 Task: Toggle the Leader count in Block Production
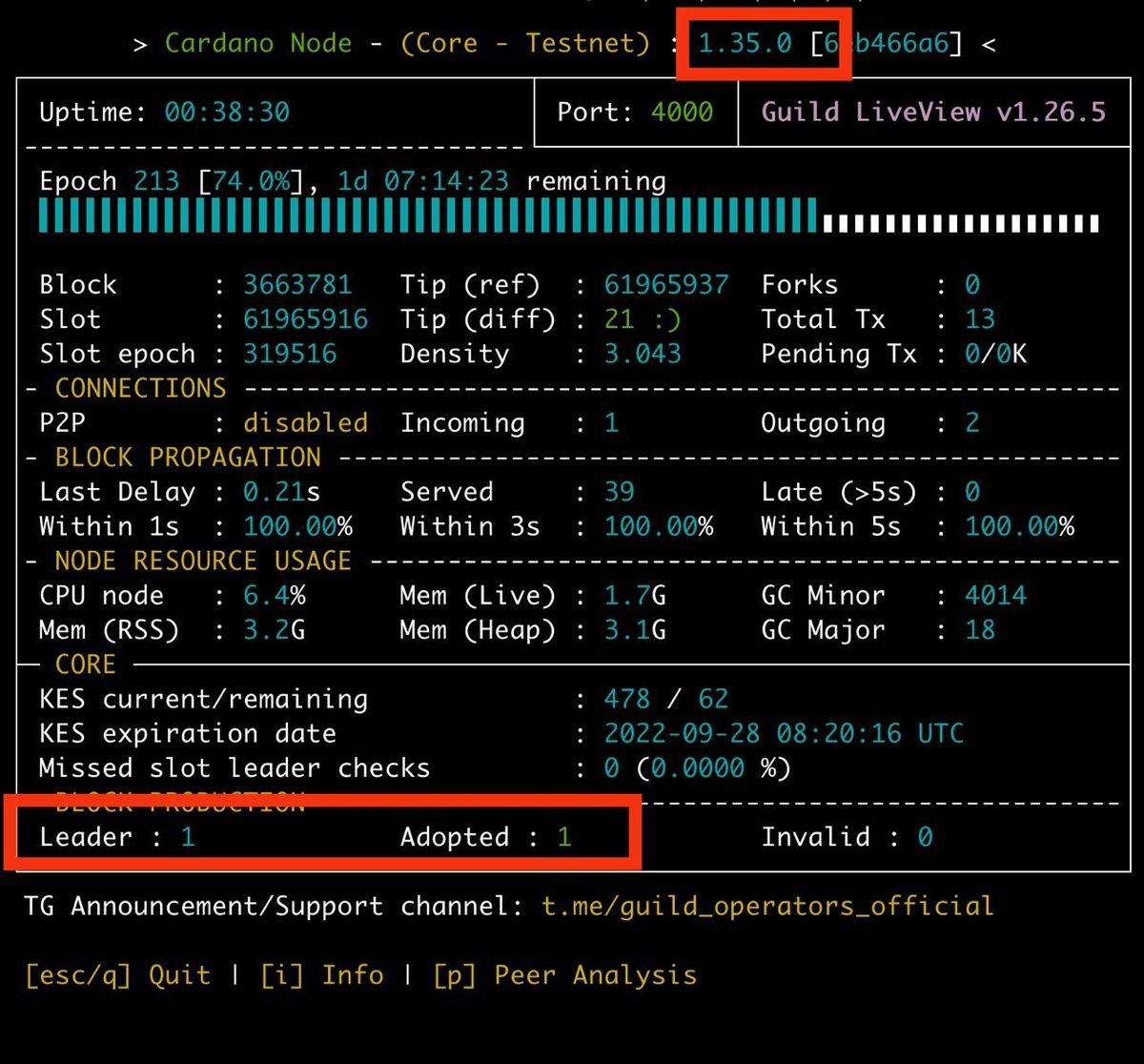[188, 837]
